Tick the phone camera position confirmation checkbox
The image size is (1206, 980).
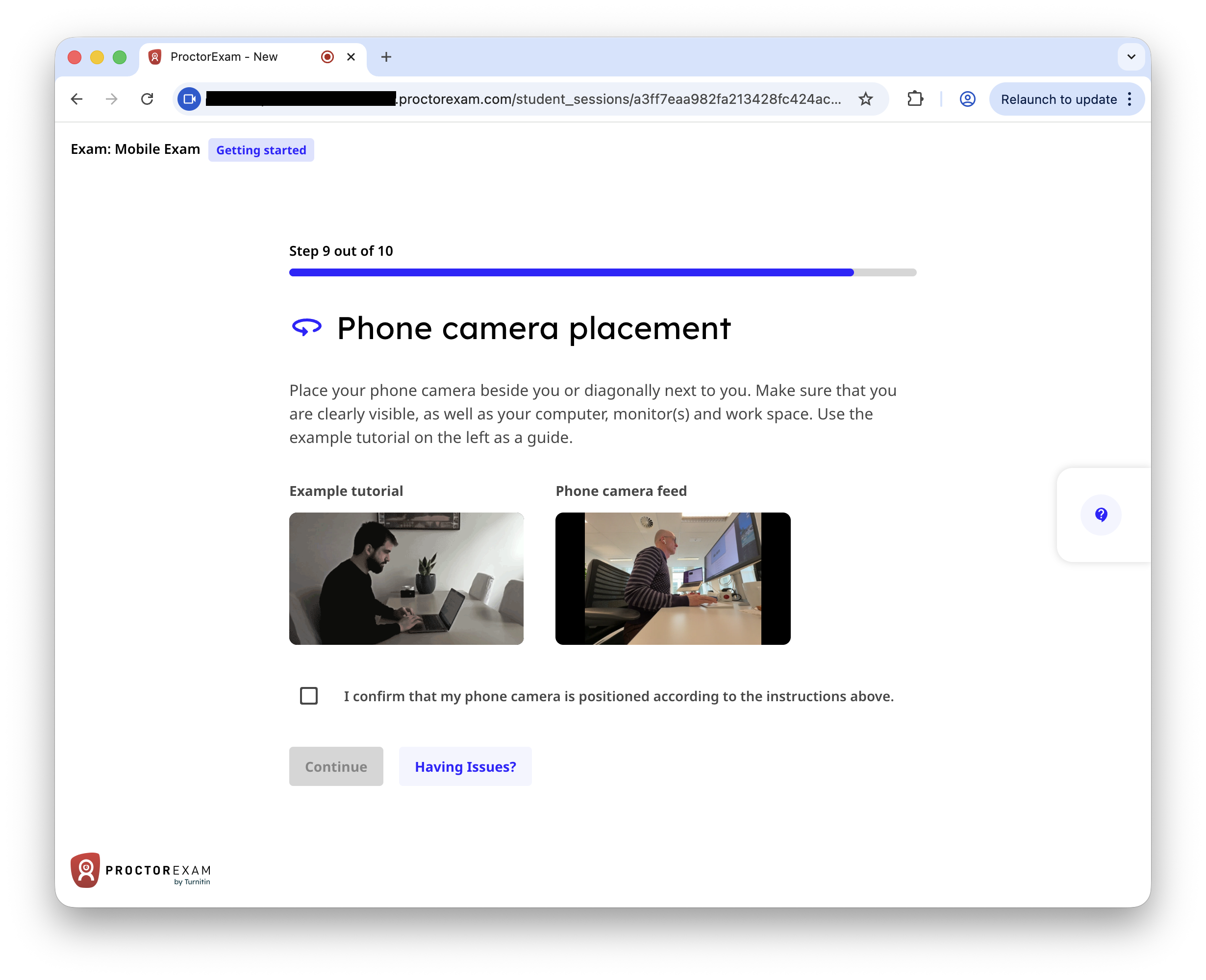(x=308, y=695)
